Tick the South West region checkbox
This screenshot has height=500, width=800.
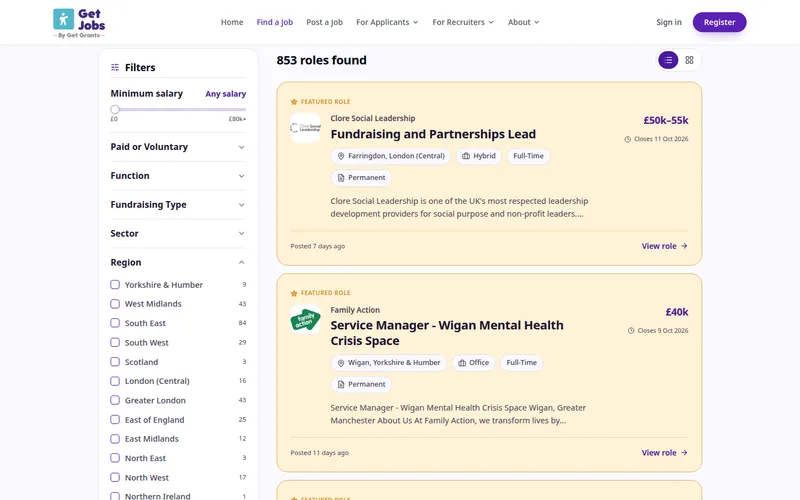pyautogui.click(x=115, y=342)
